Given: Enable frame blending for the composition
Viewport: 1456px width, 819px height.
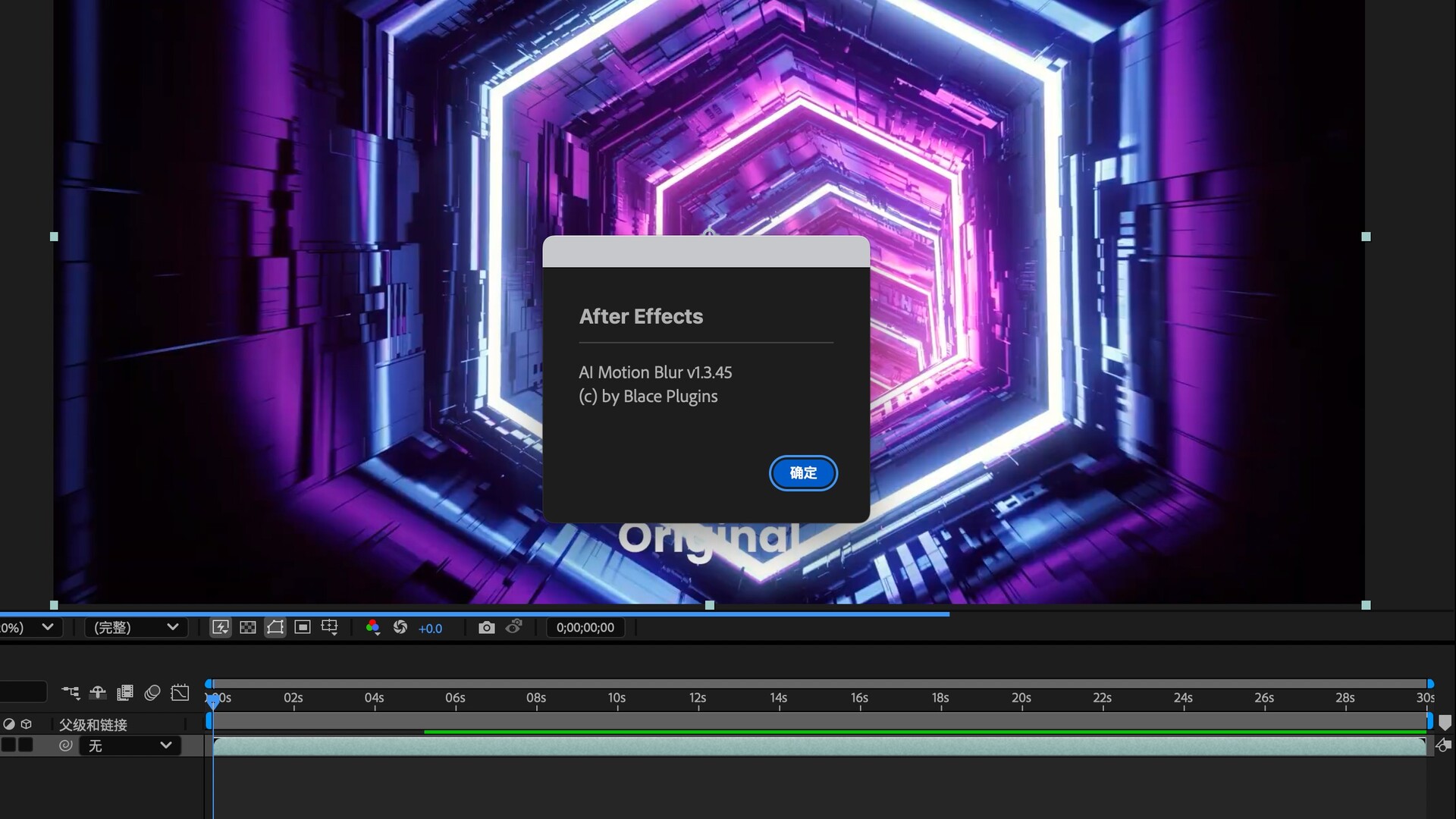Looking at the screenshot, I should pos(125,692).
